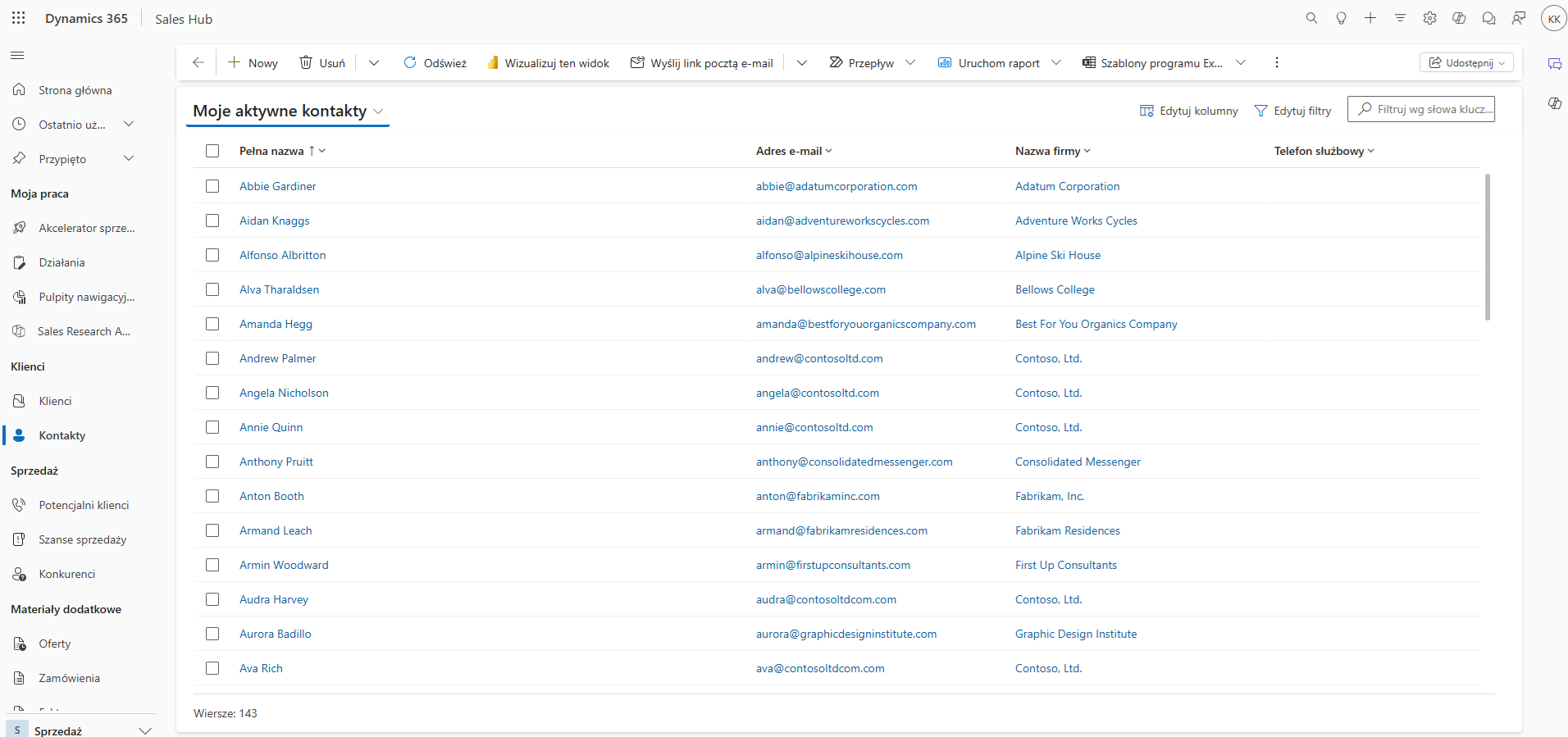Click Edytuj kolumny button
Screen dimensions: 1568x737
pos(1189,111)
